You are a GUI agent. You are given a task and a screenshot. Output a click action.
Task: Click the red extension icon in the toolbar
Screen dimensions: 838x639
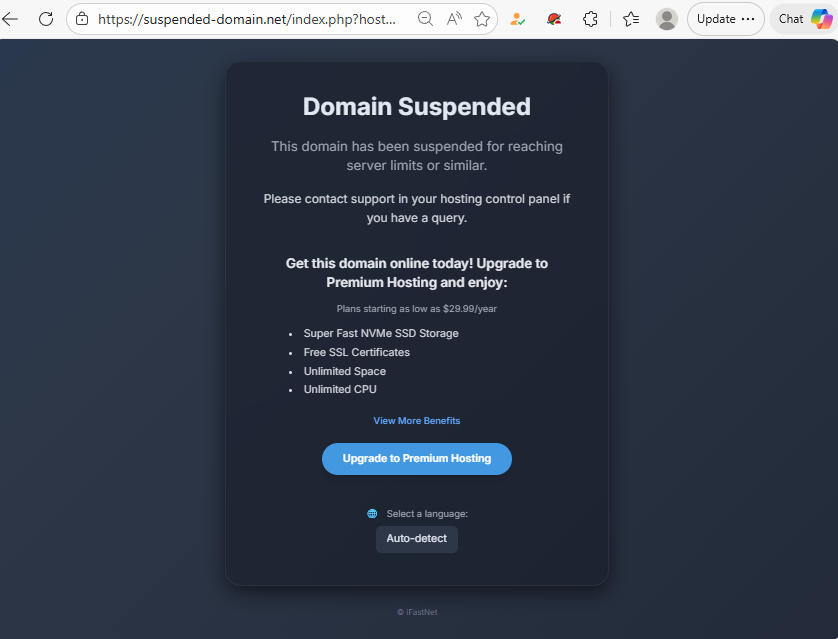coord(555,19)
